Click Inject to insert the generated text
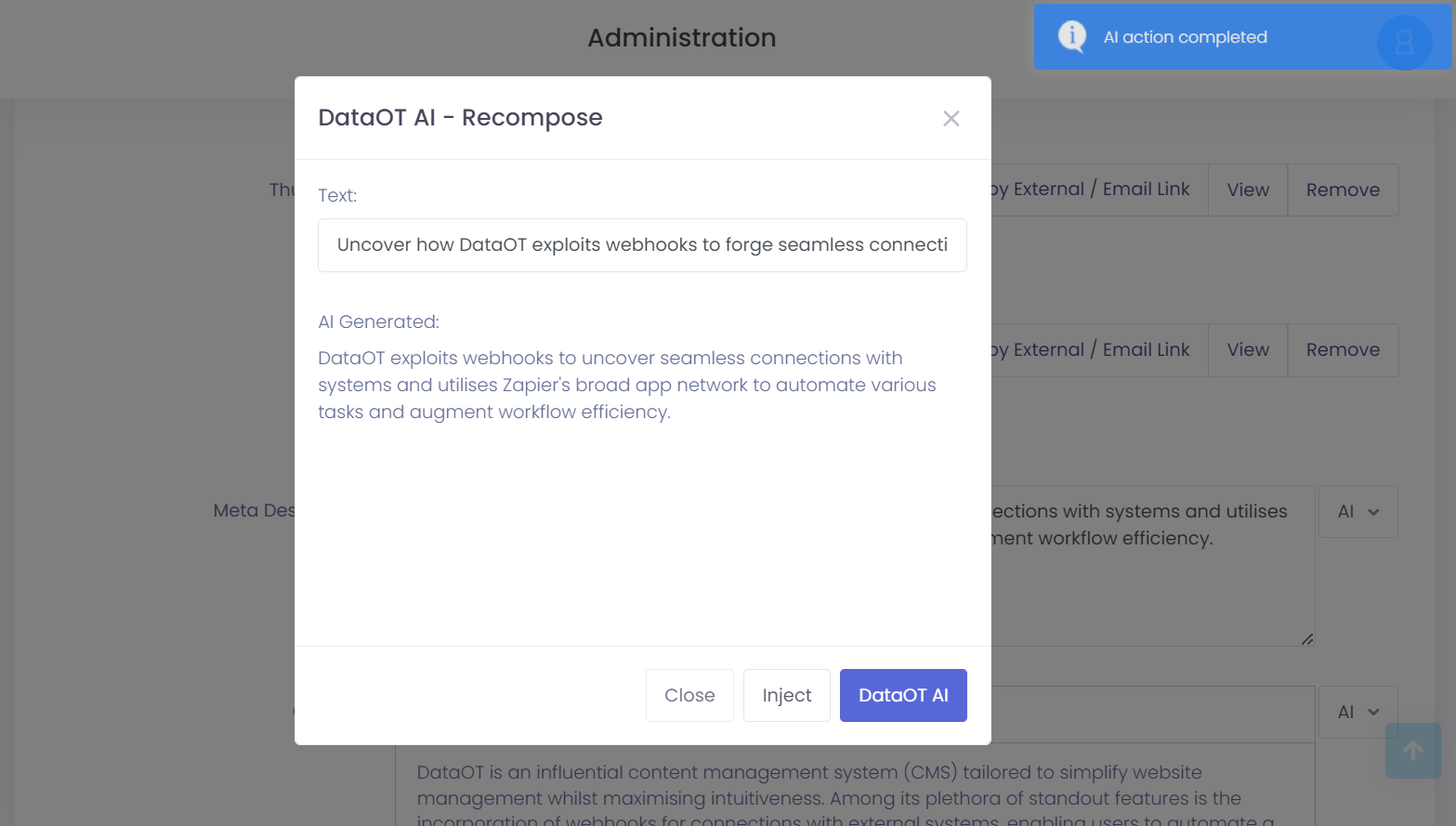 tap(786, 695)
